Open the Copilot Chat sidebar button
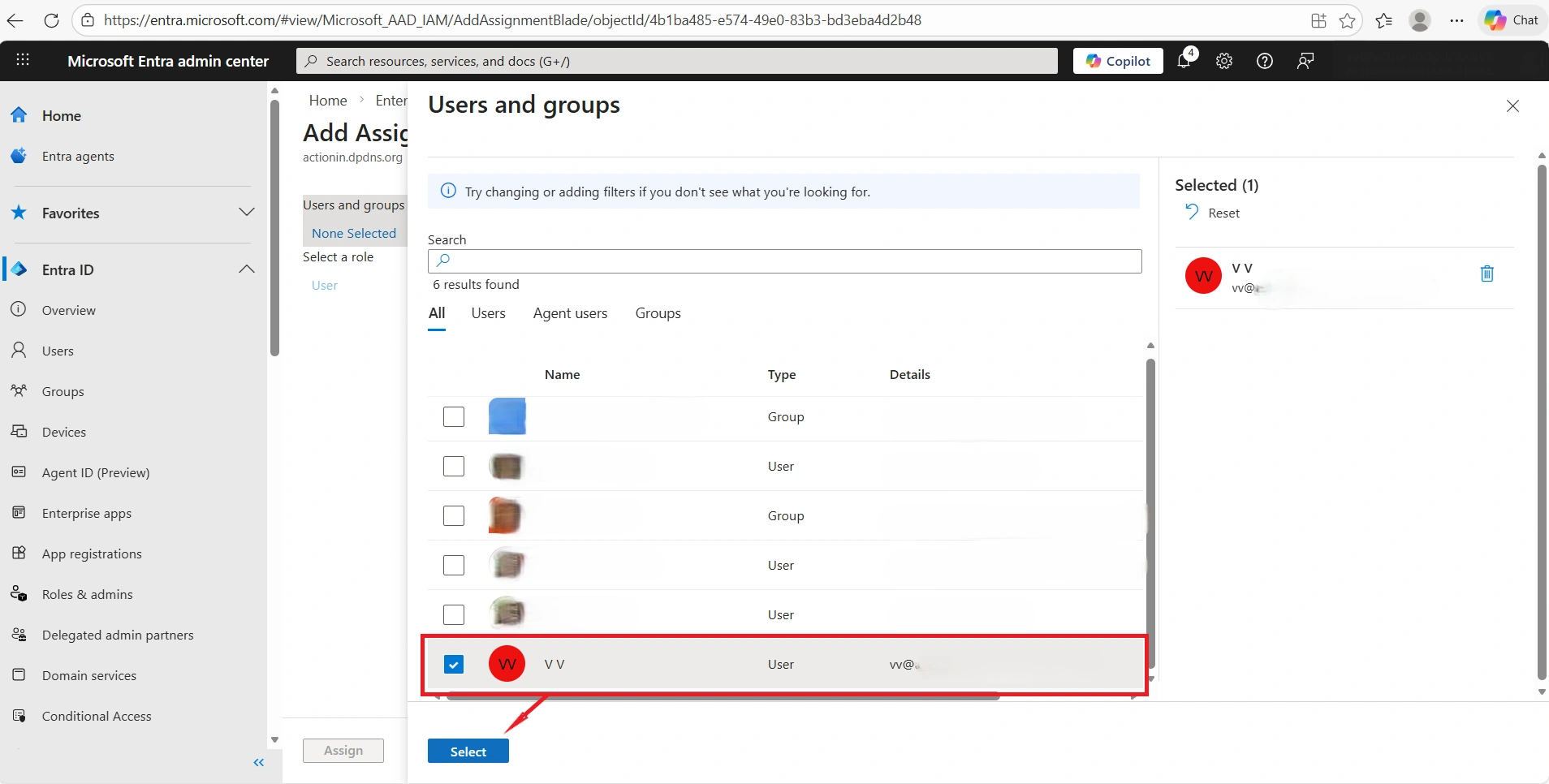 click(x=1512, y=20)
